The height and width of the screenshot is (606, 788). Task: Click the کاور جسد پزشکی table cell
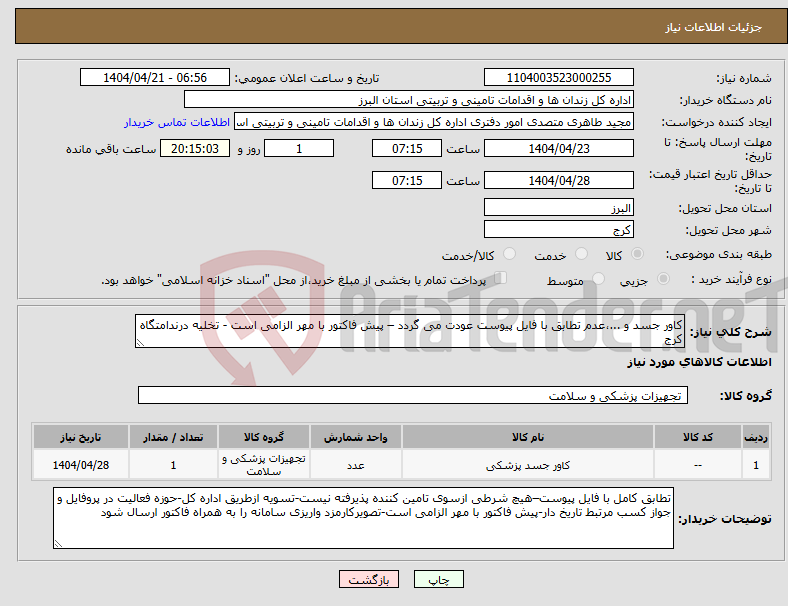point(528,465)
